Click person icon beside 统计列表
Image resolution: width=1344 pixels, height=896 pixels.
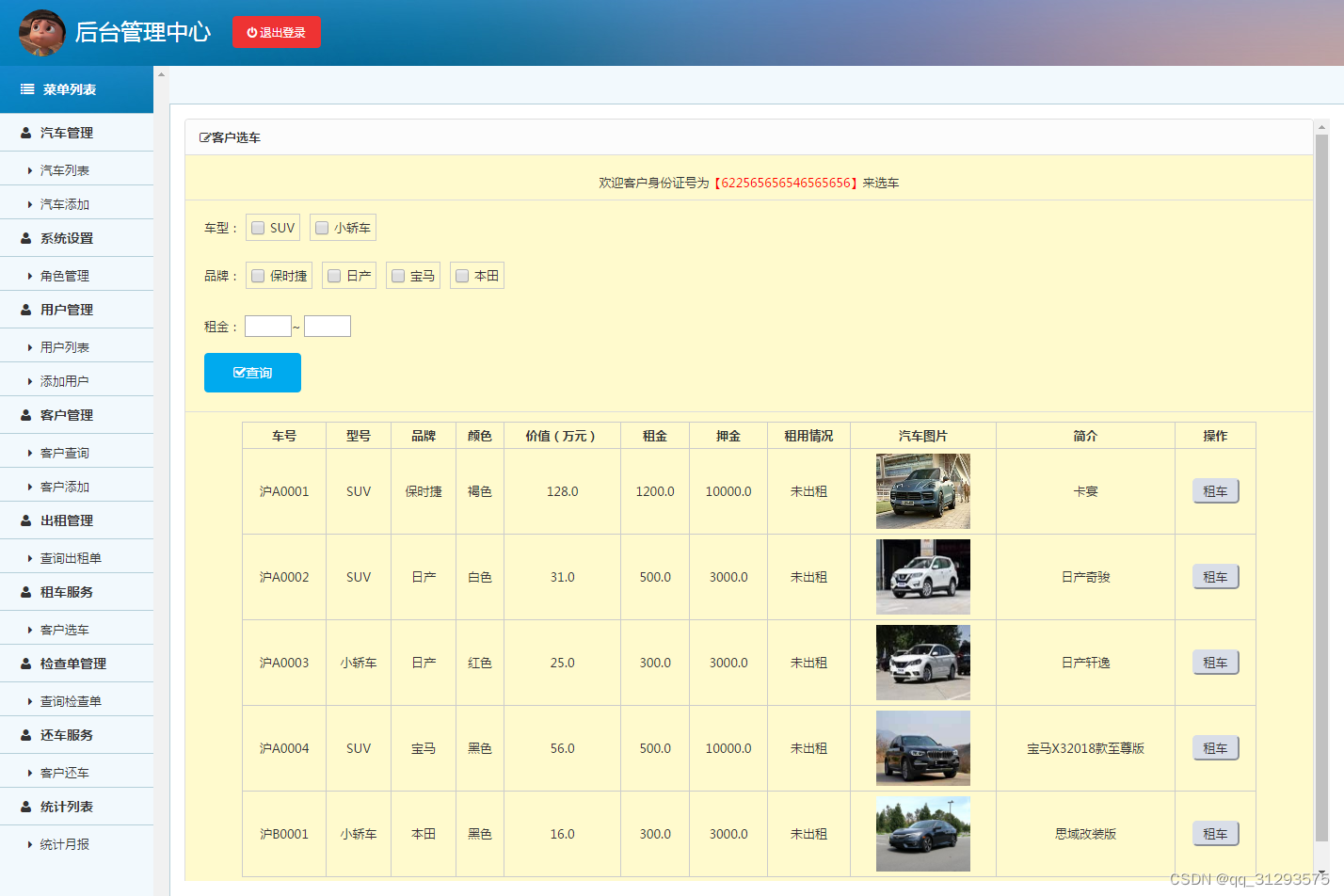click(26, 807)
